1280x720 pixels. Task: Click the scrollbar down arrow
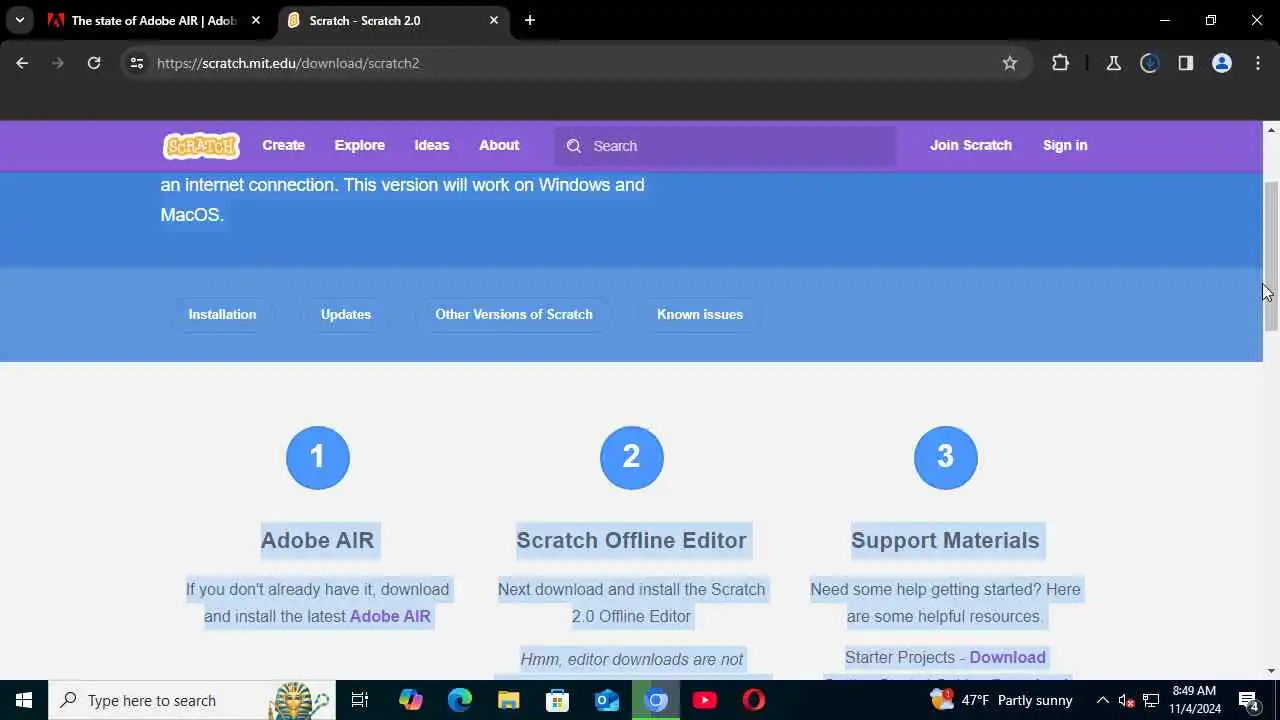[x=1271, y=671]
